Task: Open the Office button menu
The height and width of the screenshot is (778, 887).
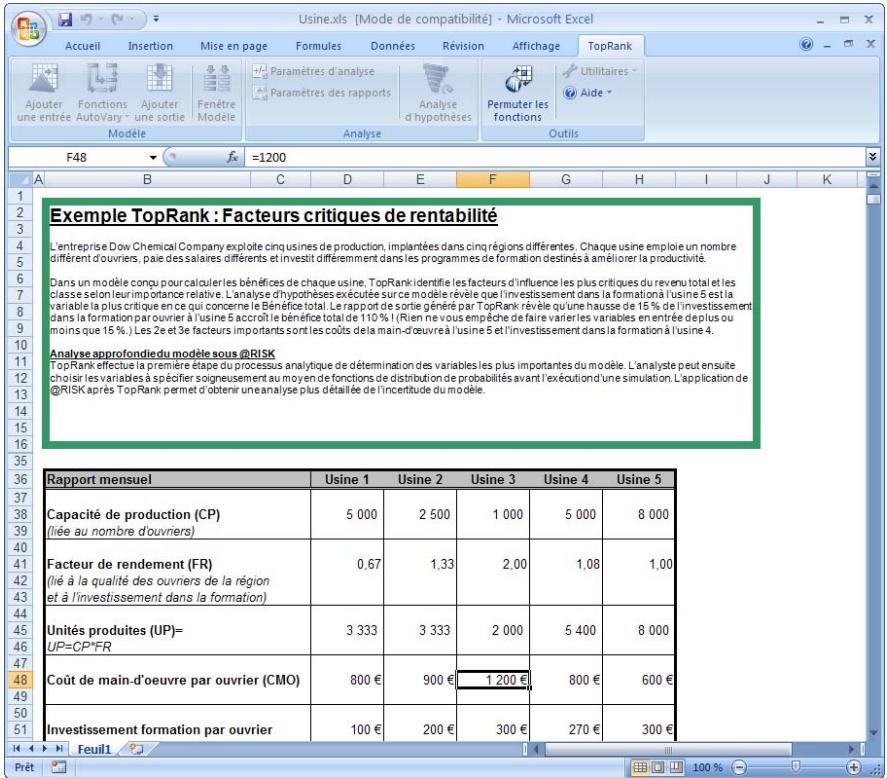Action: (x=30, y=26)
